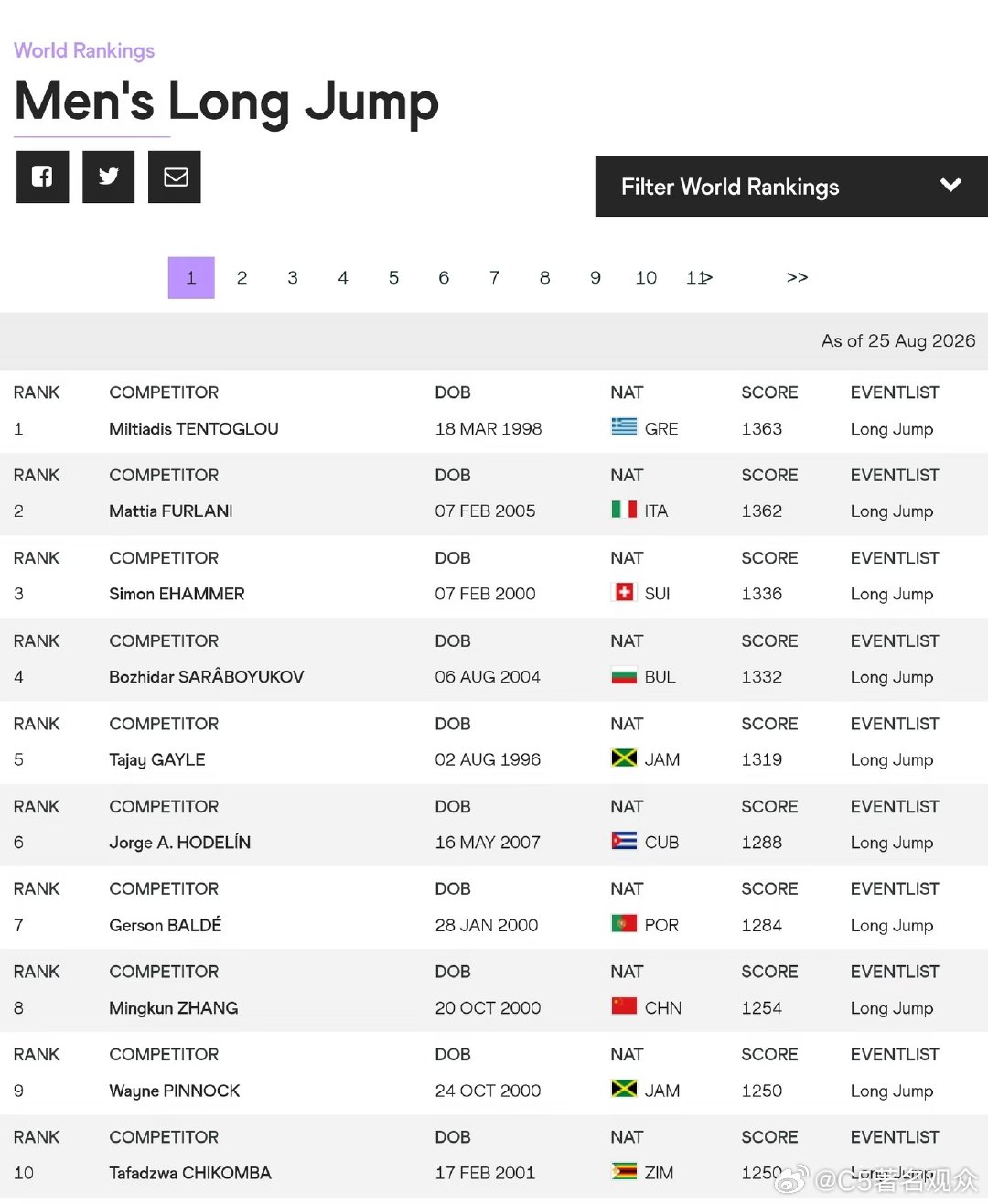Click score 1254 in Zhang's row
988x1204 pixels.
[762, 1008]
